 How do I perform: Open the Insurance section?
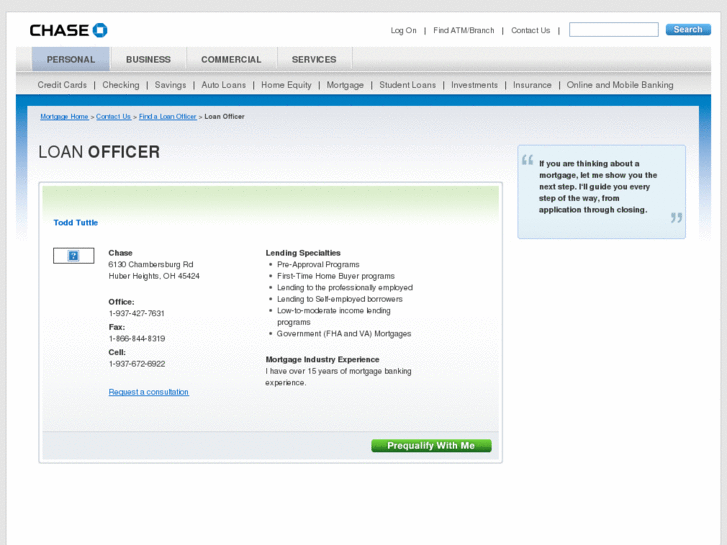(532, 85)
